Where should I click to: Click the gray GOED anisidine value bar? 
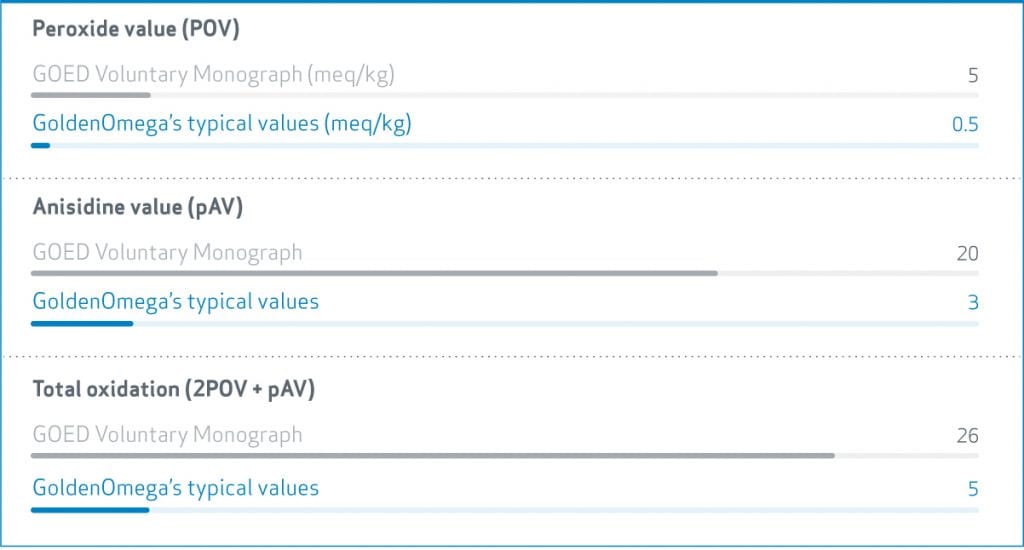[374, 272]
